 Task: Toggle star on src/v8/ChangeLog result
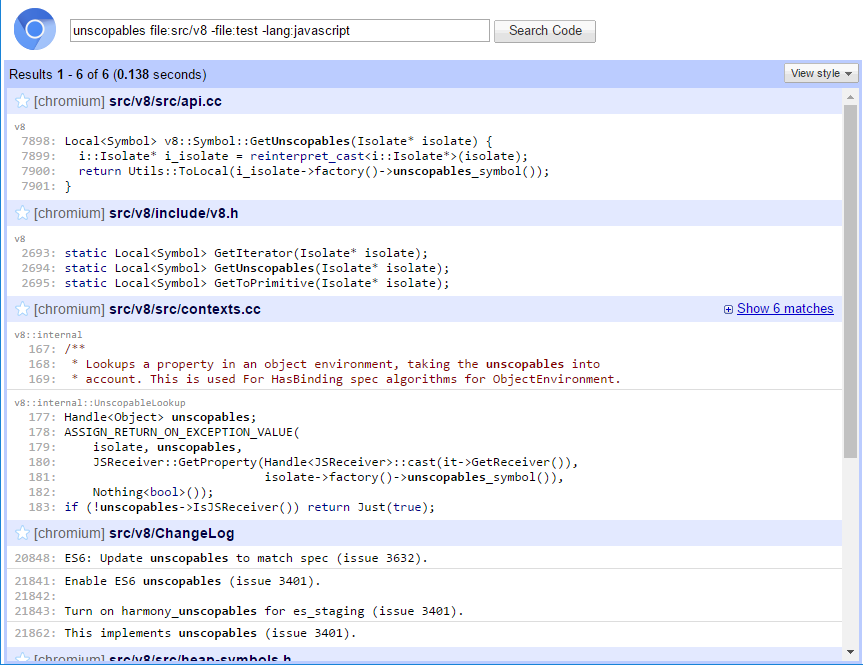click(x=22, y=534)
